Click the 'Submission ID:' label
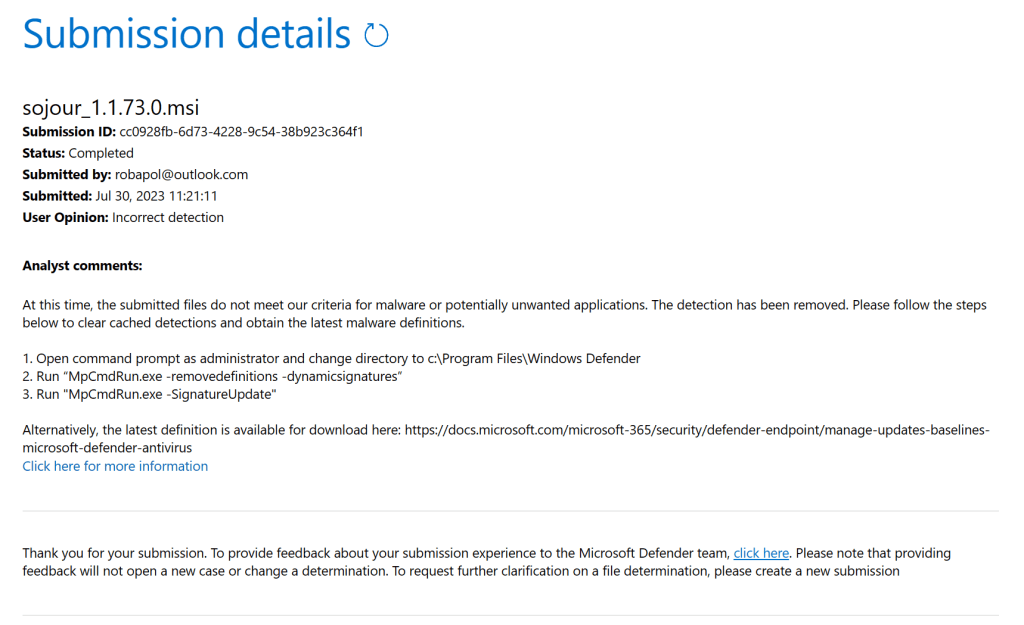 point(69,132)
